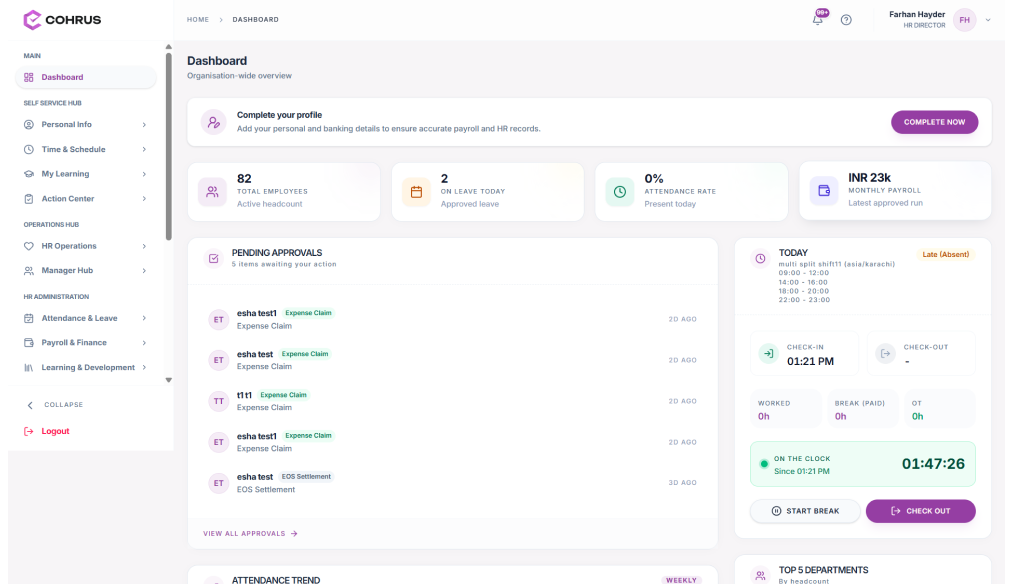Click the Attendance & Leave calendar icon
The image size is (1009, 584).
pos(29,318)
